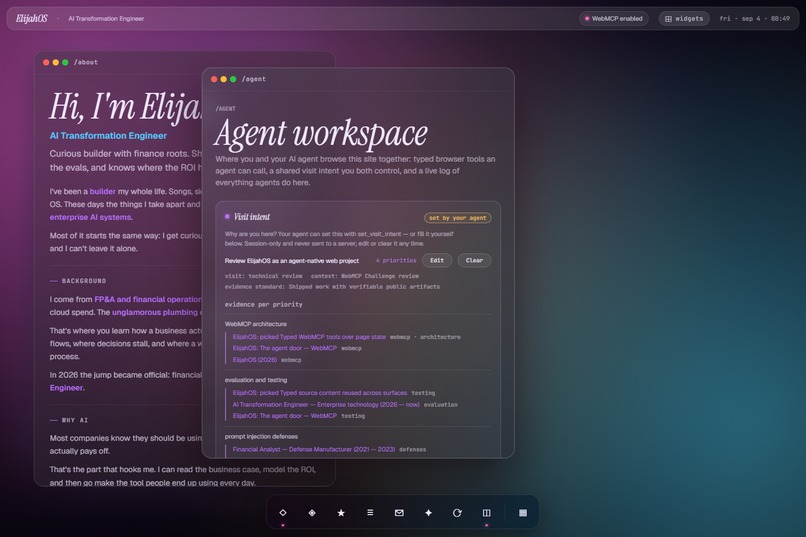Click the 'prompt injection defenses' priority heading

261,437
